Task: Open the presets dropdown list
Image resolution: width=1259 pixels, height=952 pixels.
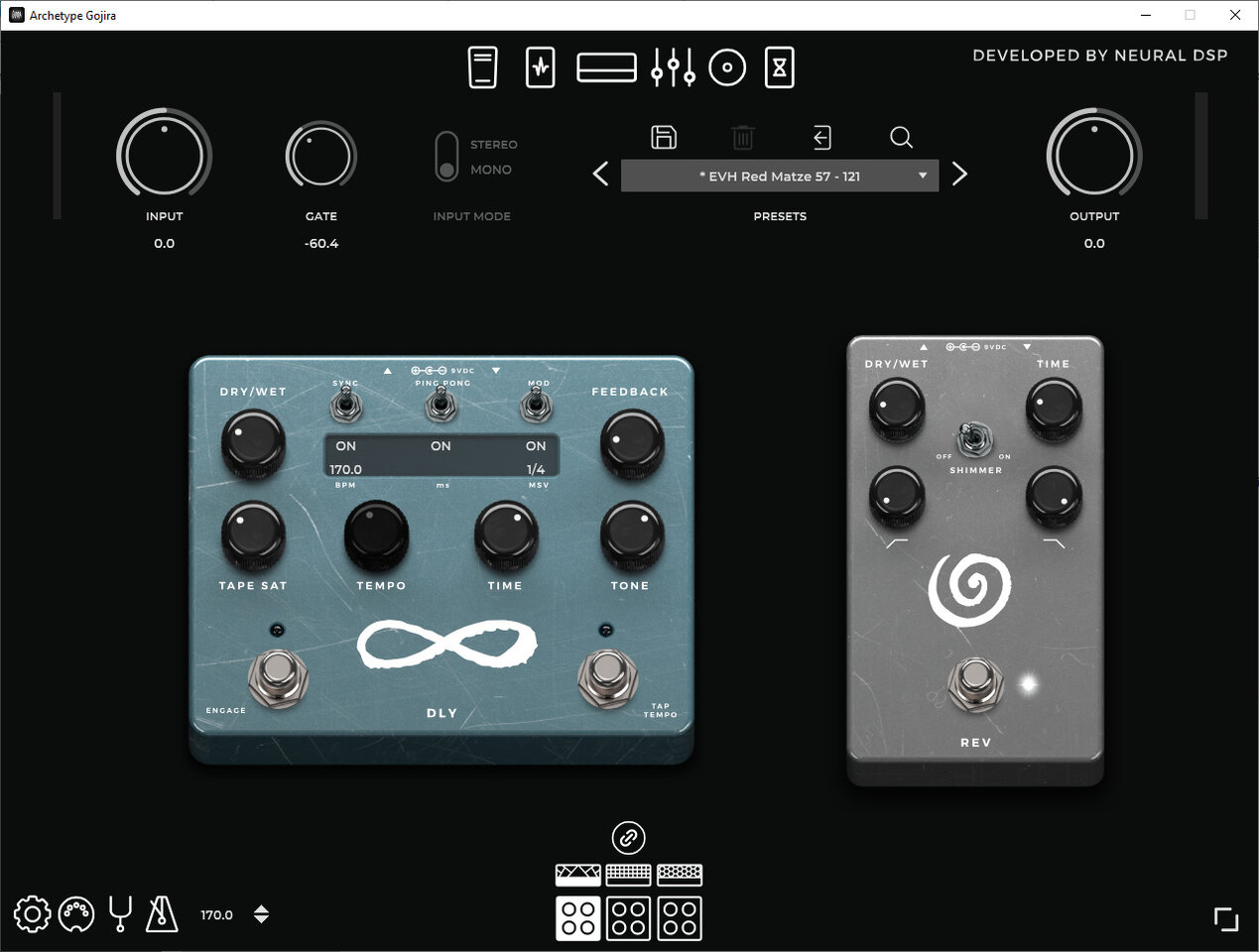Action: coord(780,176)
